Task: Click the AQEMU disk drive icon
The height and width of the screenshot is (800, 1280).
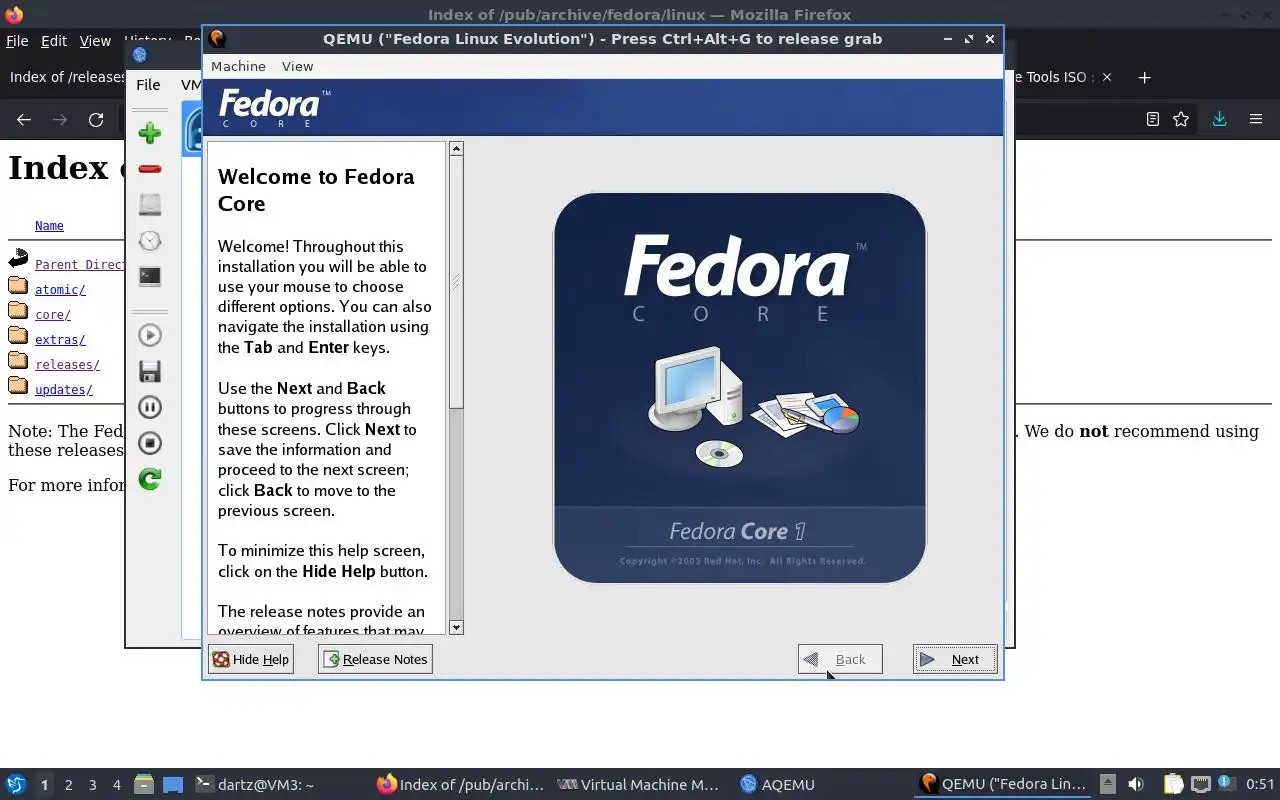Action: 150,205
